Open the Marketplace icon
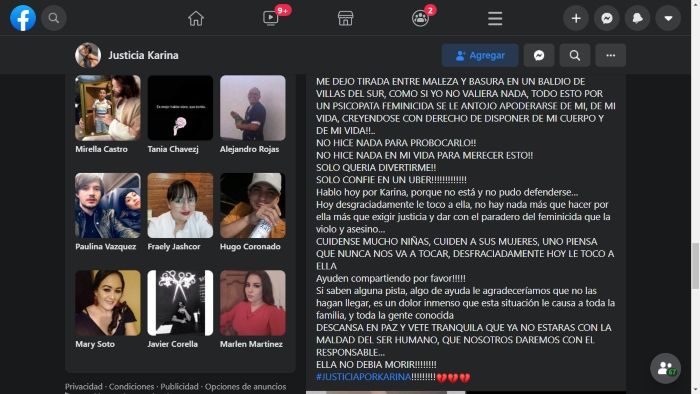 coord(345,18)
